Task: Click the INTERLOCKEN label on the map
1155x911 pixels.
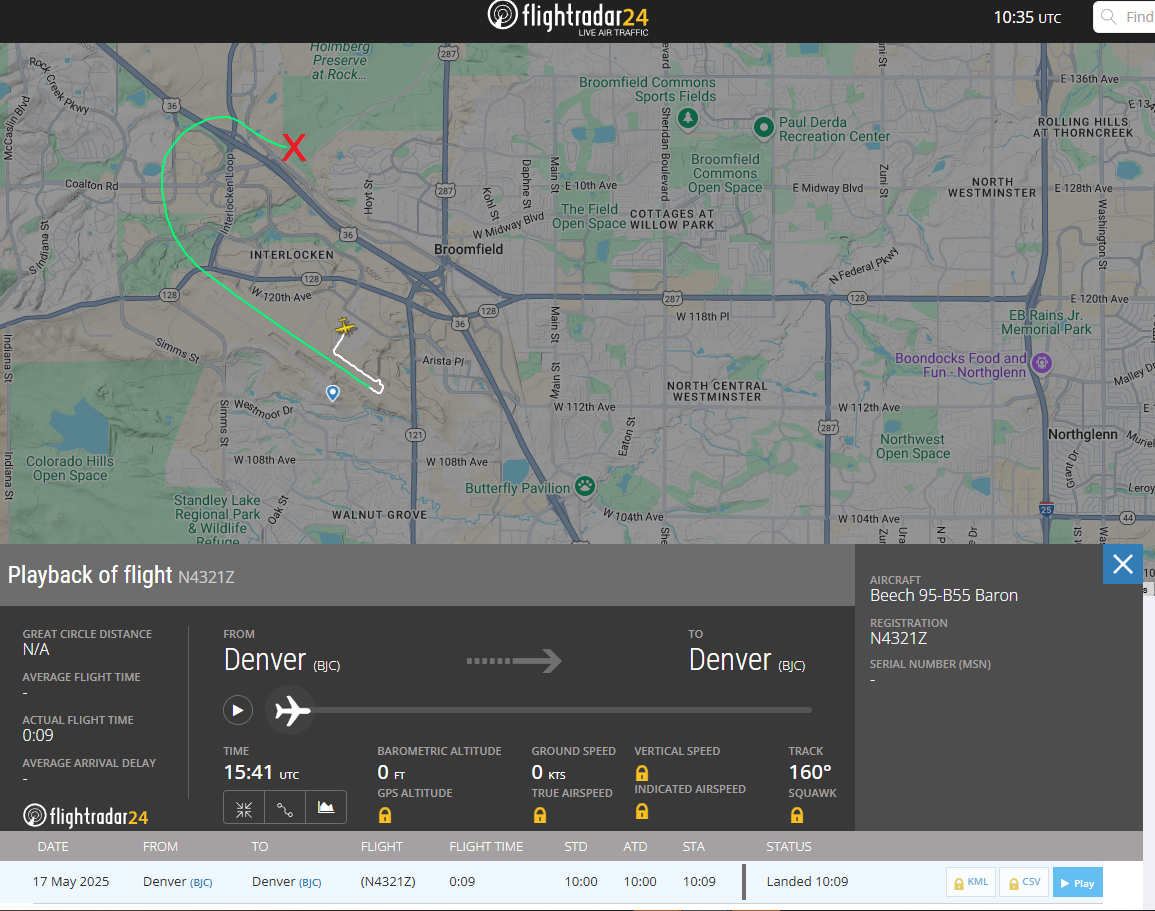Action: pyautogui.click(x=292, y=255)
